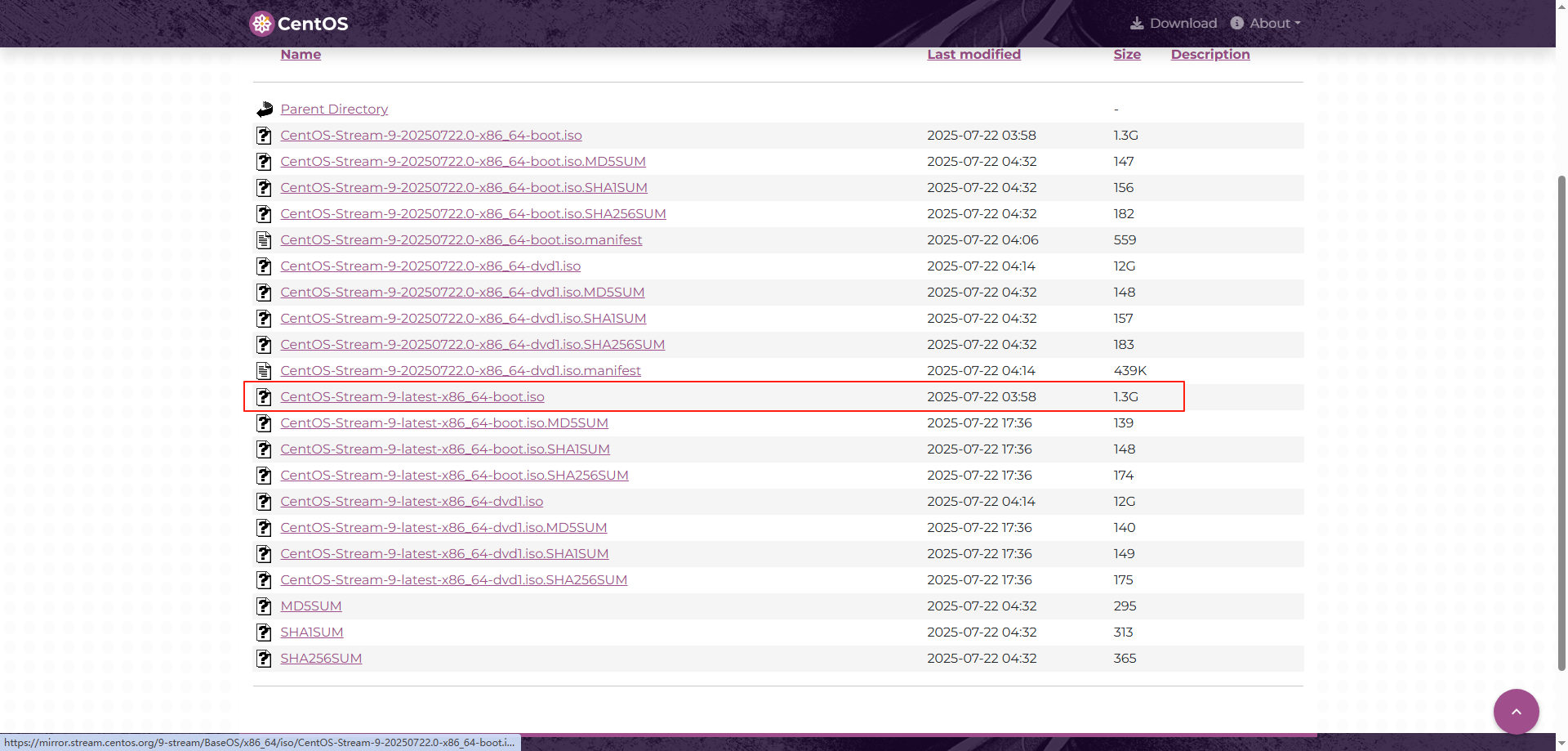Open 20250722.0 dvd1.iso.SHA1SUM link
Viewport: 1568px width, 751px height.
coord(463,318)
